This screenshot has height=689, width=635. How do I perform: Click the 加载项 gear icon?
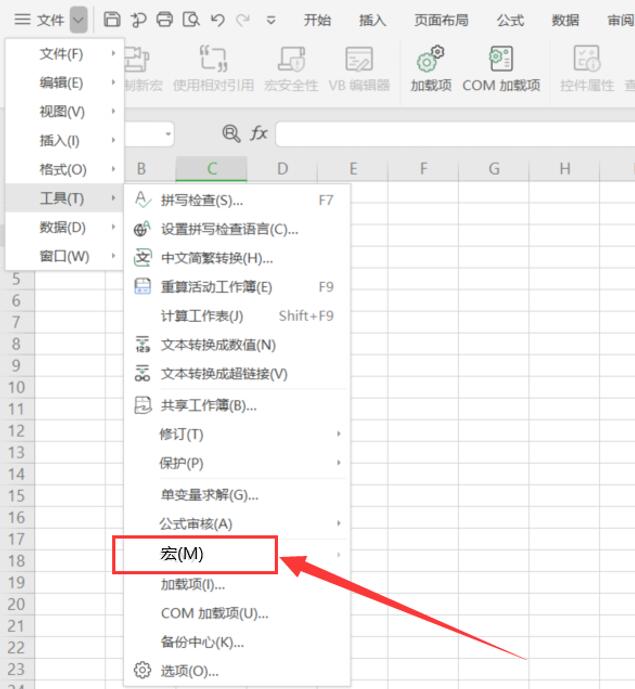click(x=431, y=58)
